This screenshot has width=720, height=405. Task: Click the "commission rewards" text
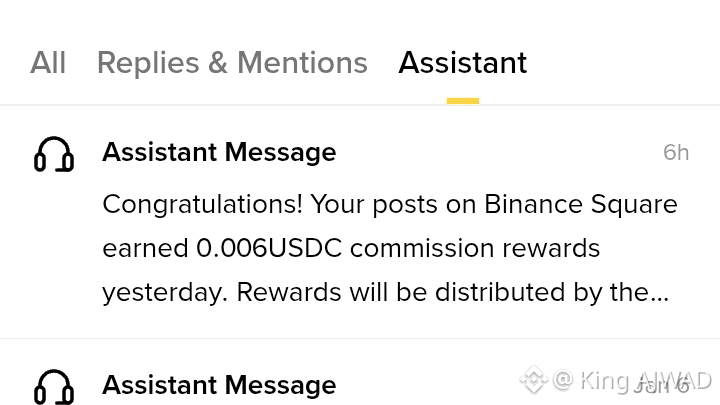click(472, 248)
